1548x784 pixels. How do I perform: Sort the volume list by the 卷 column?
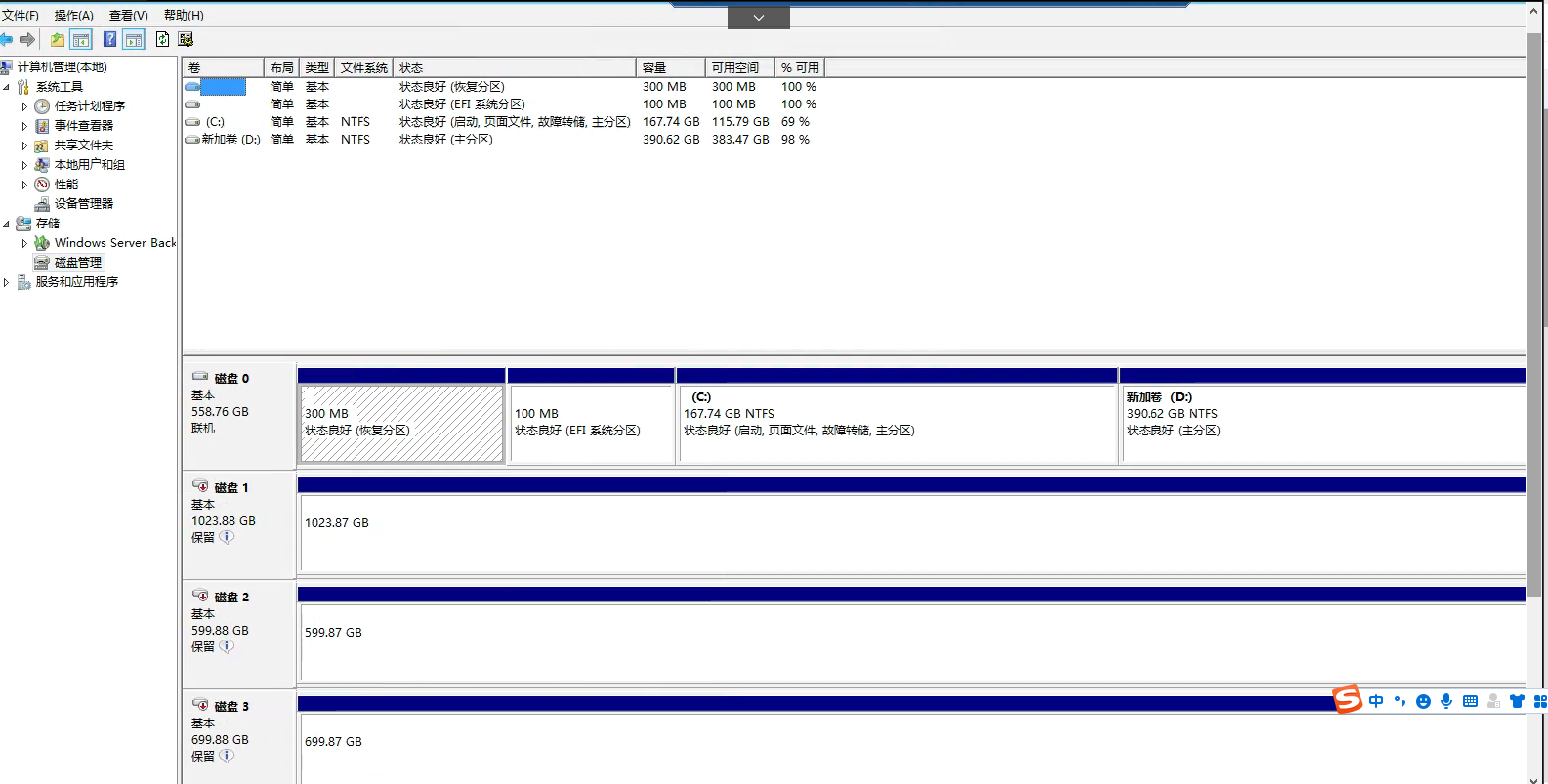tap(223, 67)
